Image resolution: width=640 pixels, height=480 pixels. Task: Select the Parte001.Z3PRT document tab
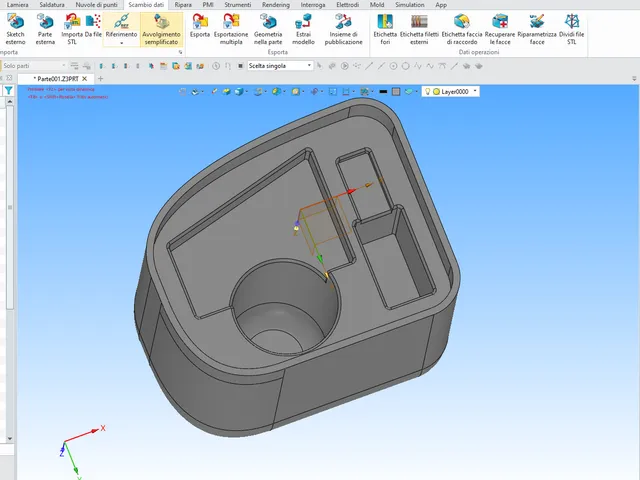tap(56, 79)
